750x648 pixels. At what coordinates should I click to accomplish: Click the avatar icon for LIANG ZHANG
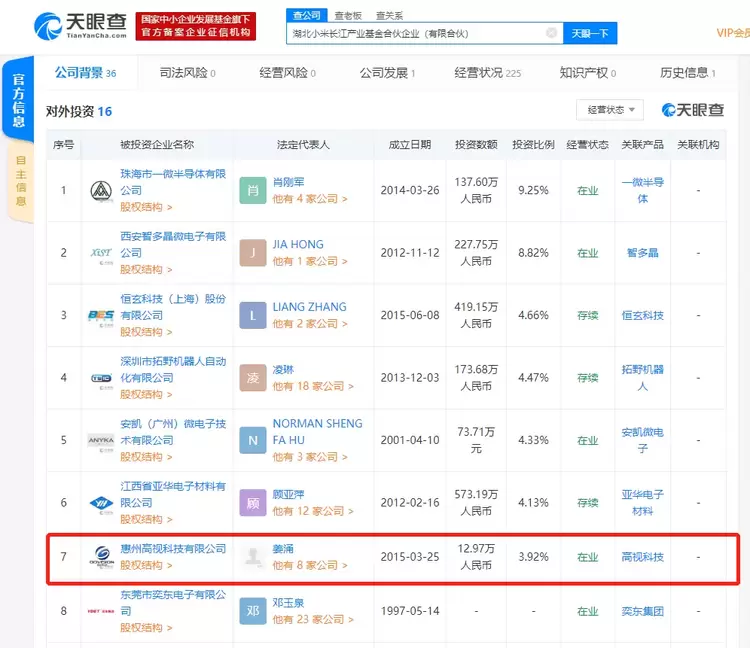pos(253,315)
